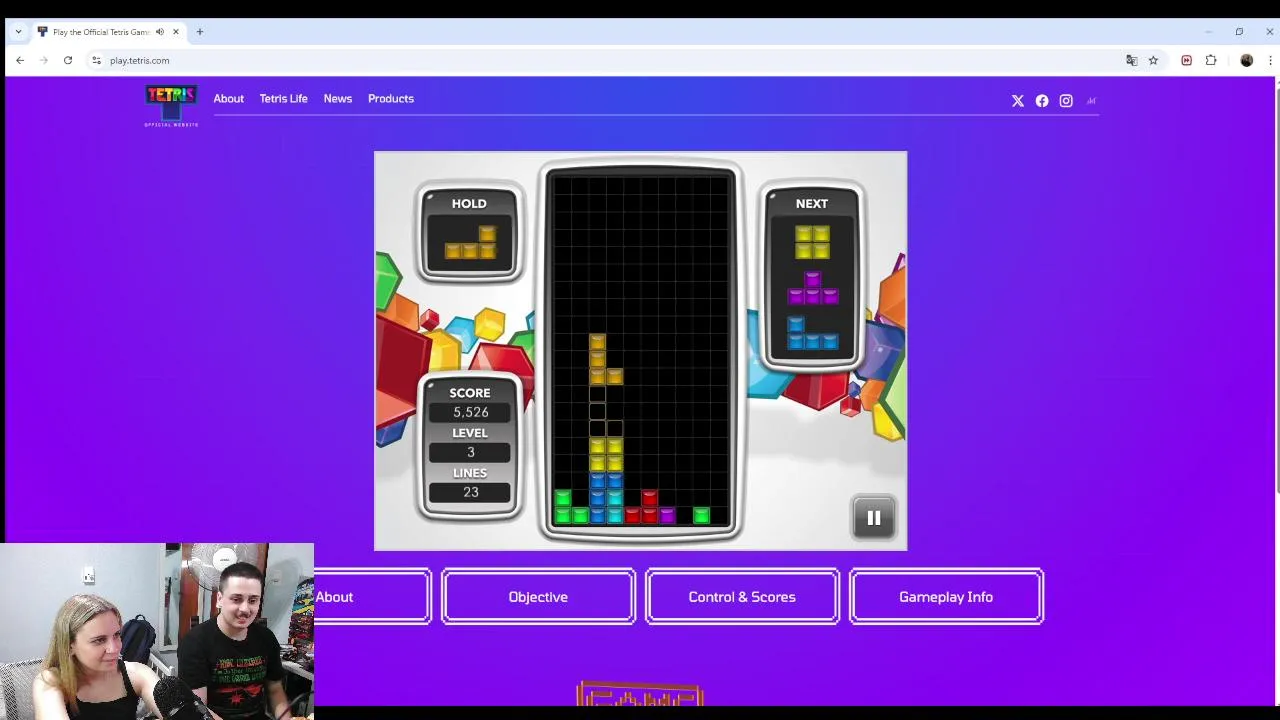Open Products in the site header
This screenshot has height=720, width=1280.
click(x=390, y=99)
